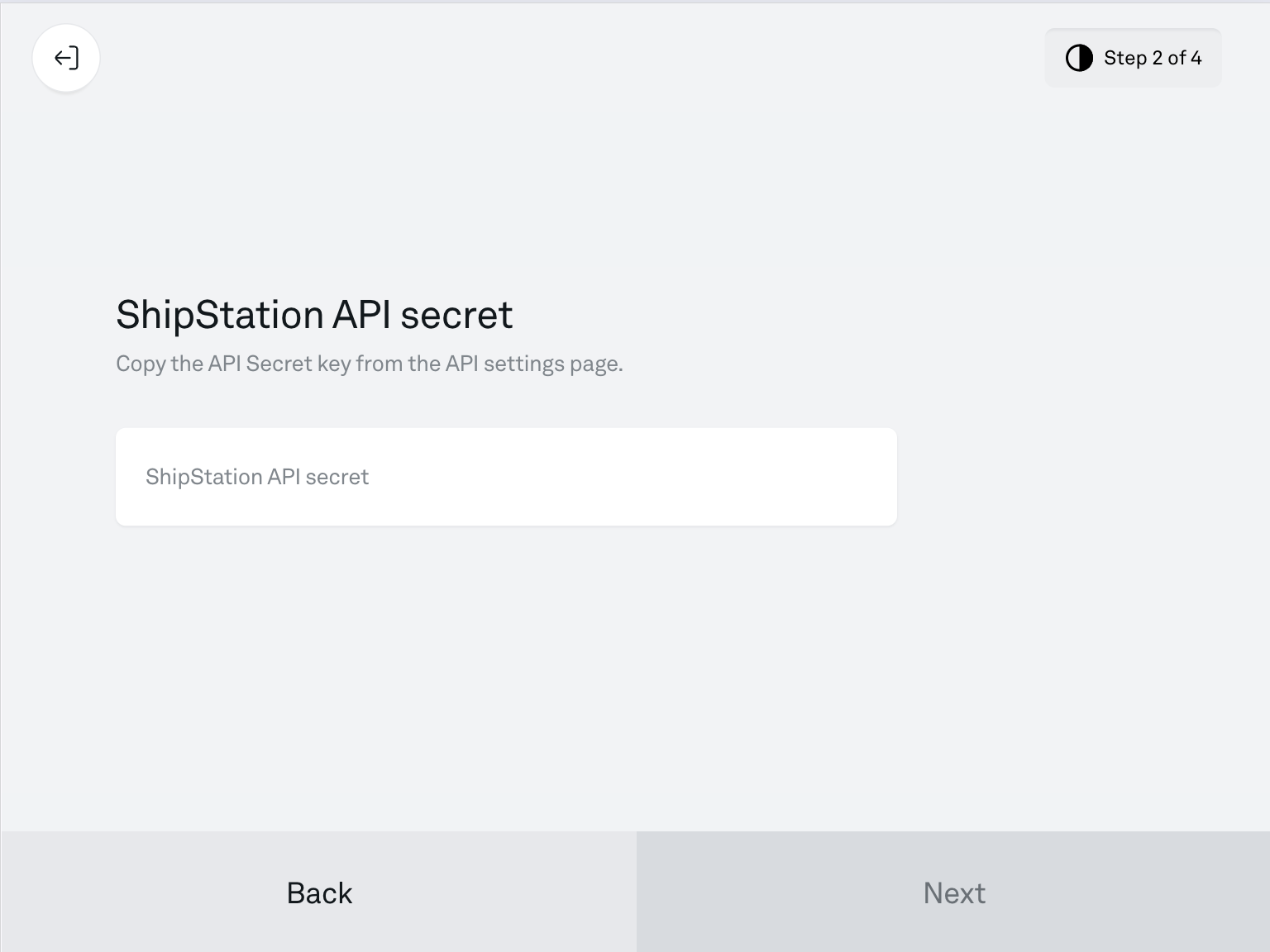The width and height of the screenshot is (1270, 952).
Task: Click the "ShipStation API secret" page heading
Action: click(314, 315)
